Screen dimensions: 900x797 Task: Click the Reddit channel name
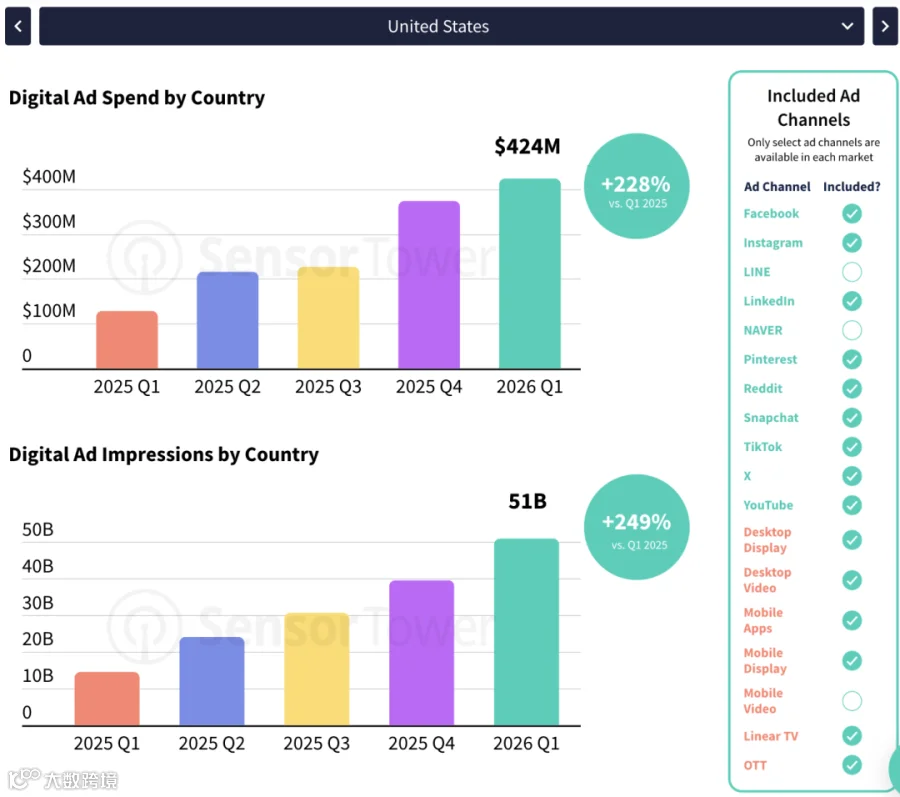pos(762,389)
